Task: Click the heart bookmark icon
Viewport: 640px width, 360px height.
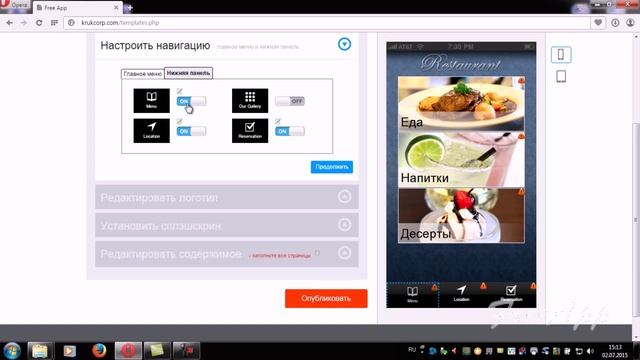Action: click(598, 23)
